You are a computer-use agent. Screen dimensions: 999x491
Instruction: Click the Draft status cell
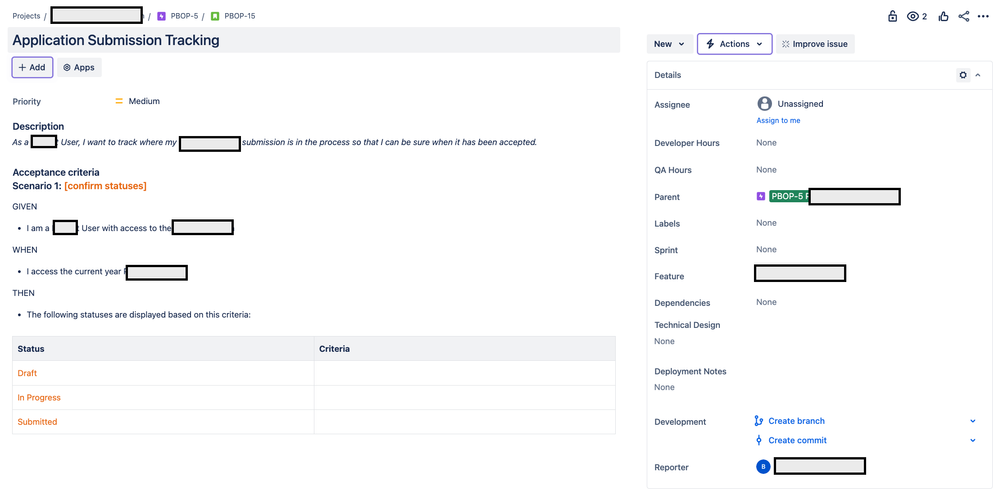click(x=163, y=373)
